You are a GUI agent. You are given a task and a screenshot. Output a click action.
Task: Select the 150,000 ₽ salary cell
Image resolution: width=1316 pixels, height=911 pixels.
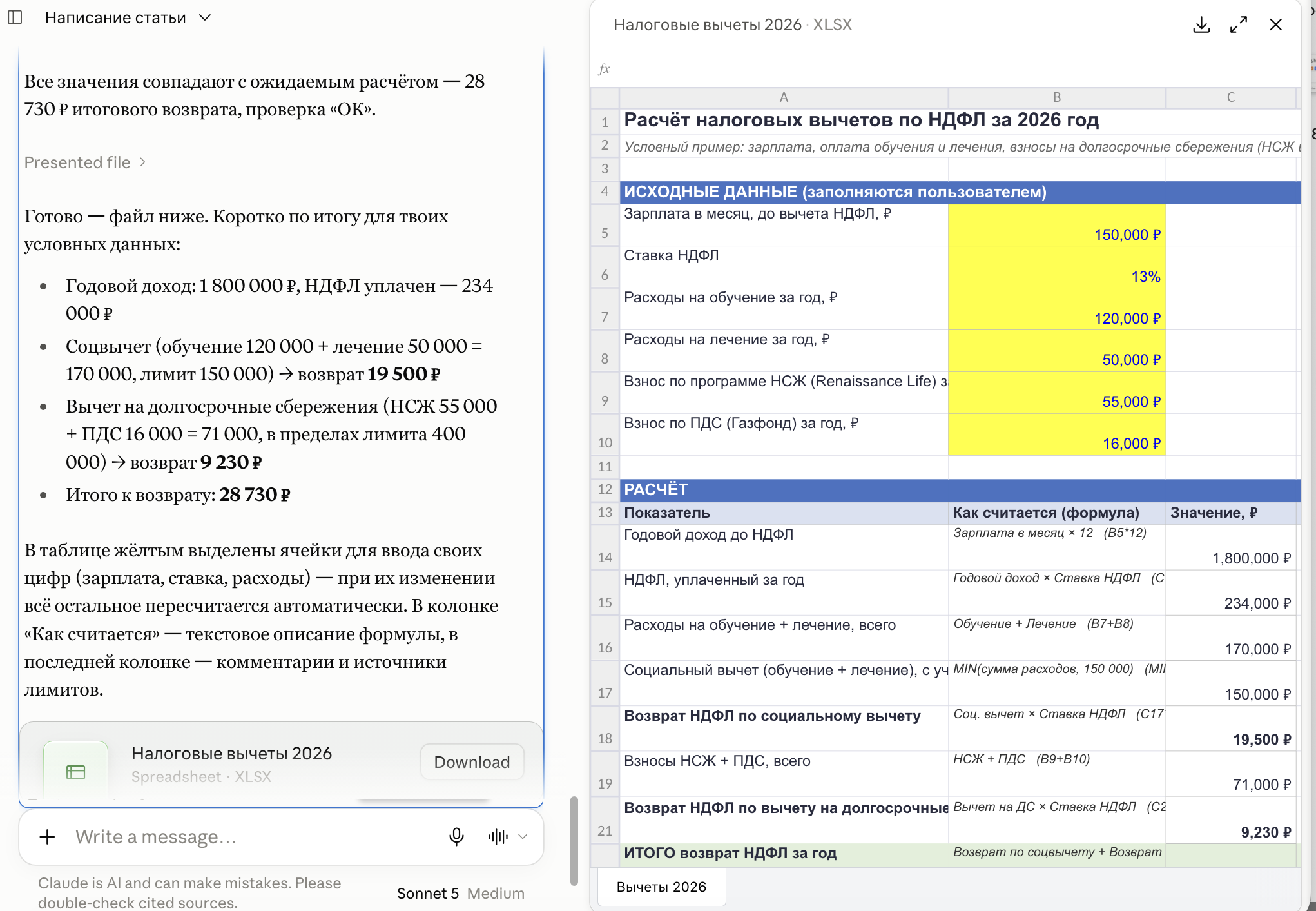click(x=1057, y=225)
